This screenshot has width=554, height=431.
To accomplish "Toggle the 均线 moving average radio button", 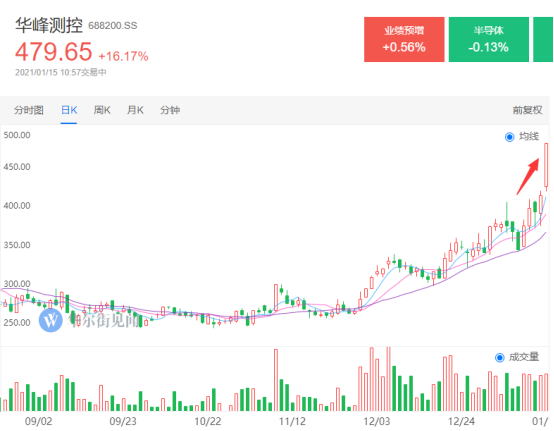I will [509, 137].
